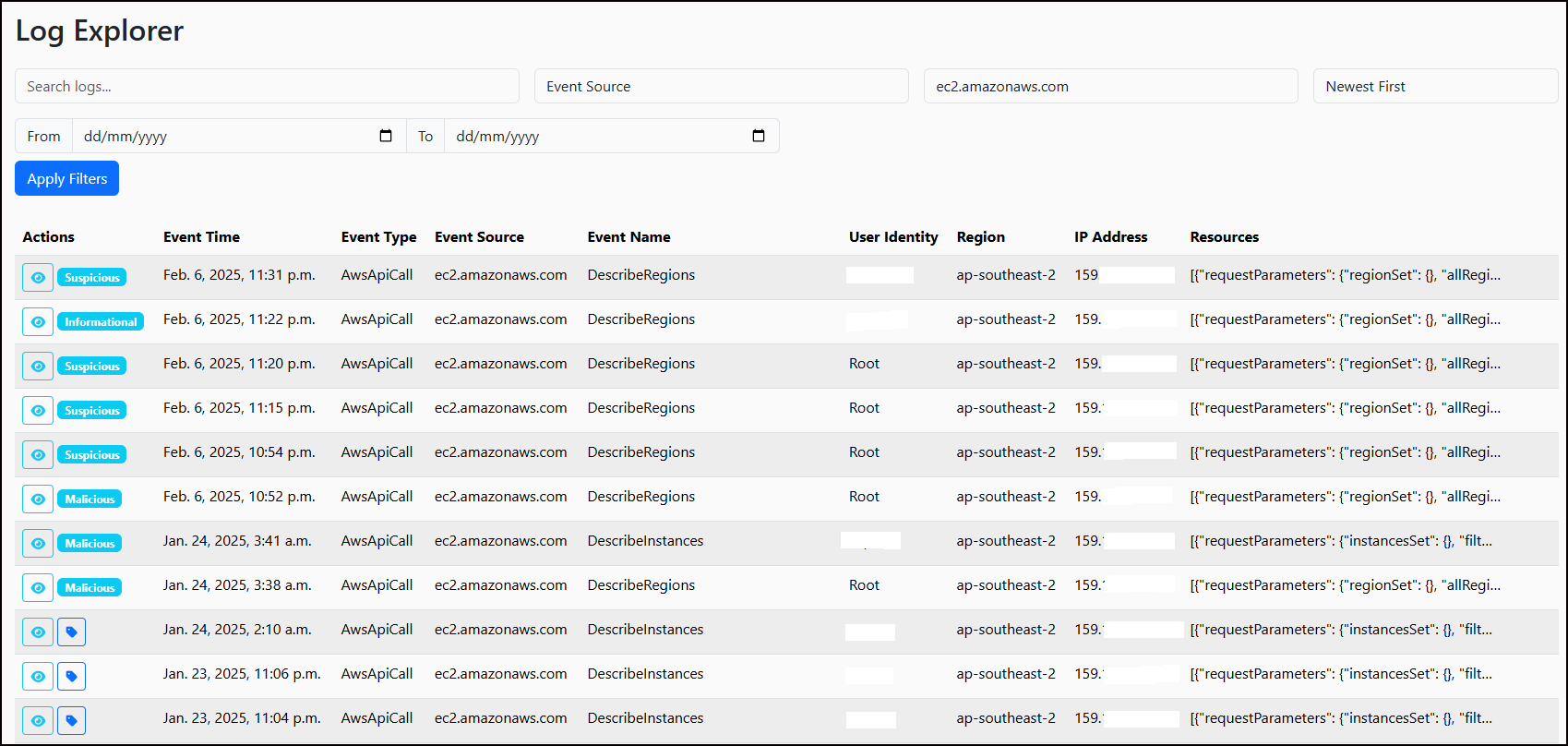
Task: Click eye icon for 11:31 p.m. log row
Action: point(38,278)
